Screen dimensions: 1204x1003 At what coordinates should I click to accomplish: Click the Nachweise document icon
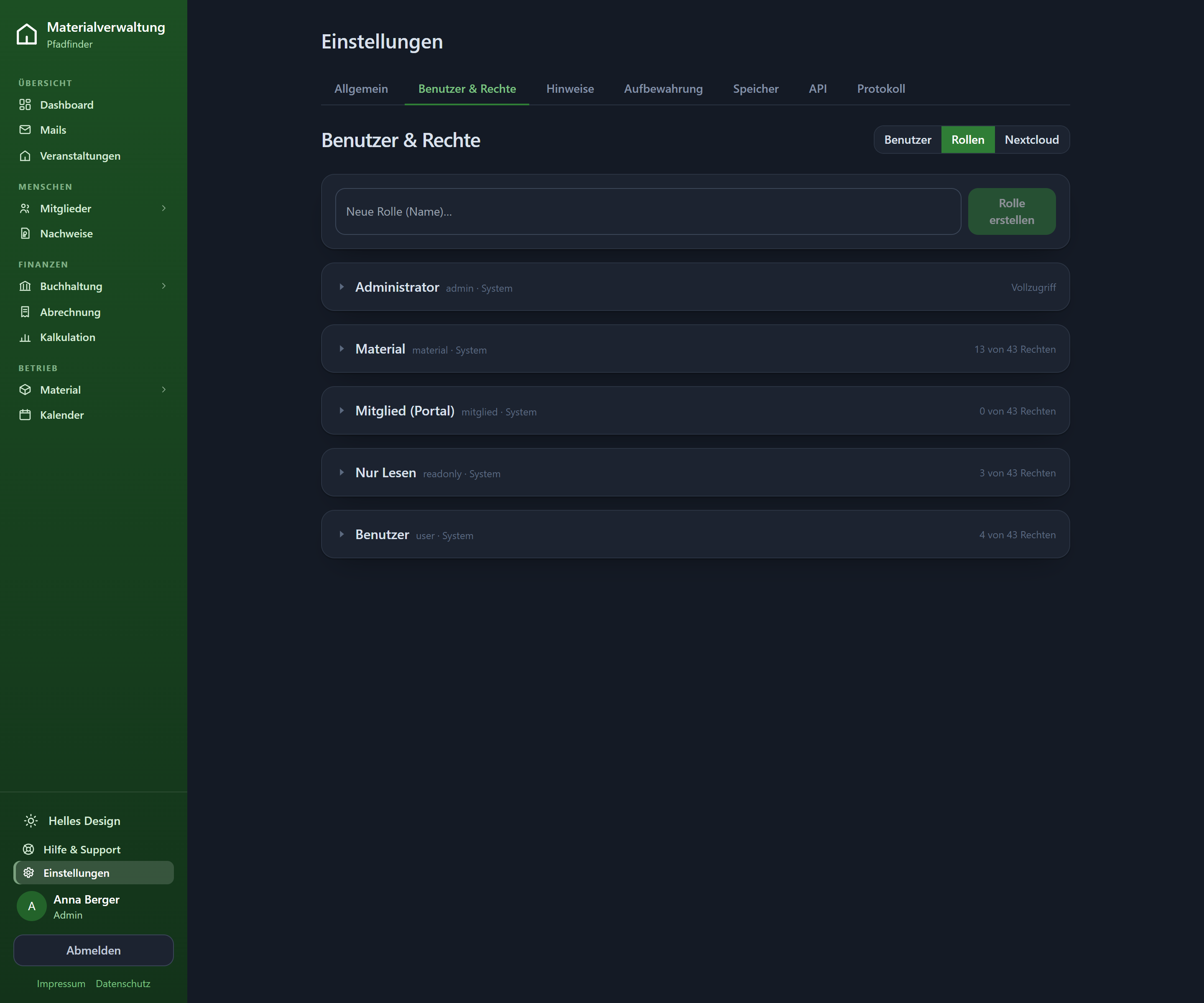coord(25,234)
